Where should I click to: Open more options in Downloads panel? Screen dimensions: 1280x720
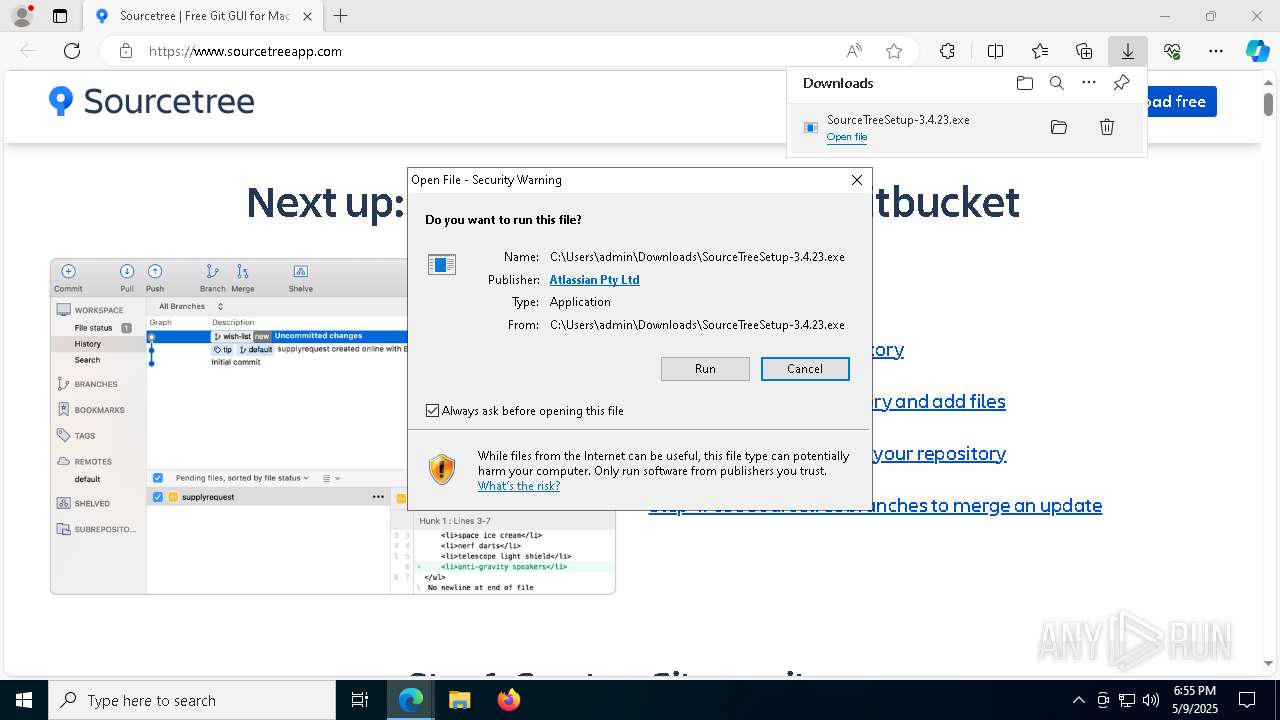tap(1089, 83)
